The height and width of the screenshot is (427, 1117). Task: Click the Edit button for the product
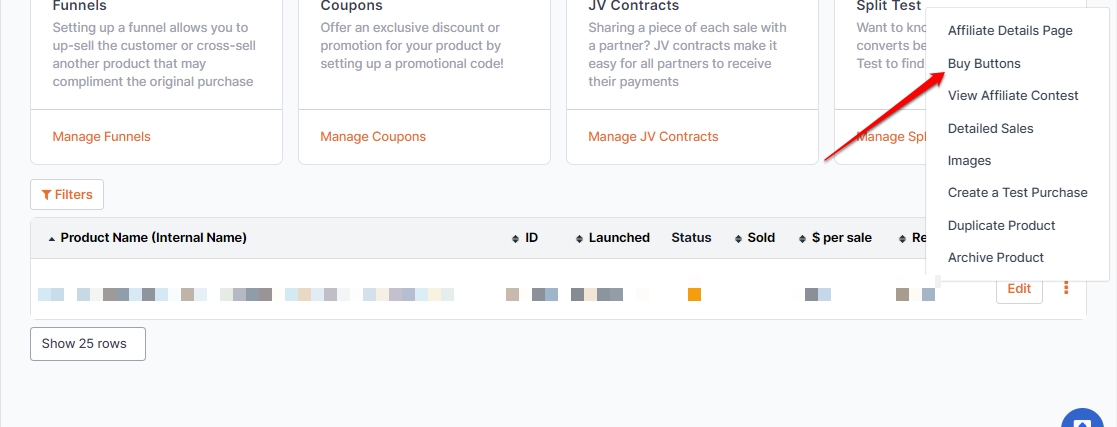(1019, 289)
